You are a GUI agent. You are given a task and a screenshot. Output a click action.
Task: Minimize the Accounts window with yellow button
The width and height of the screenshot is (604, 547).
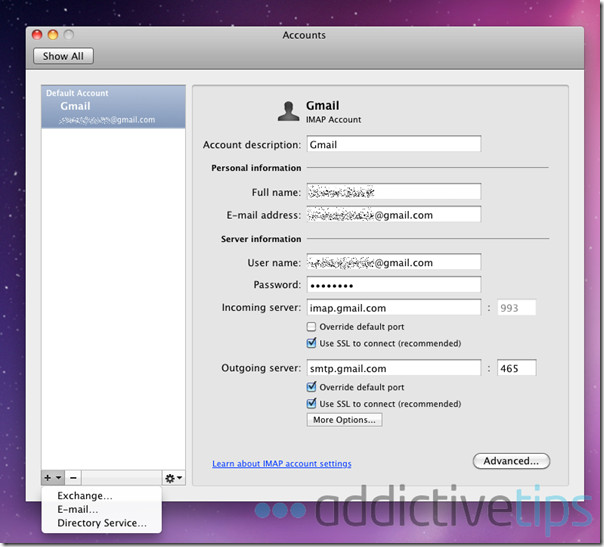coord(53,35)
